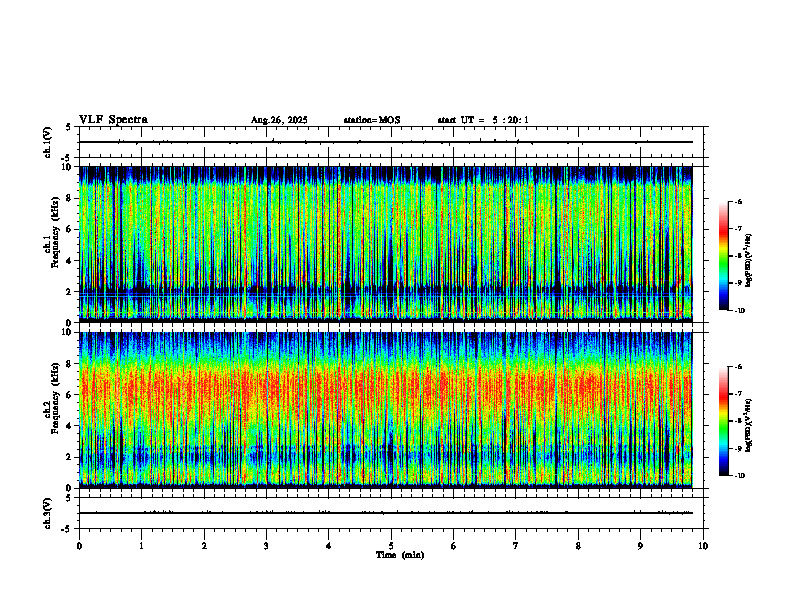The image size is (792, 612).
Task: Select the date text "Aug.26, 2025"
Action: coord(279,120)
